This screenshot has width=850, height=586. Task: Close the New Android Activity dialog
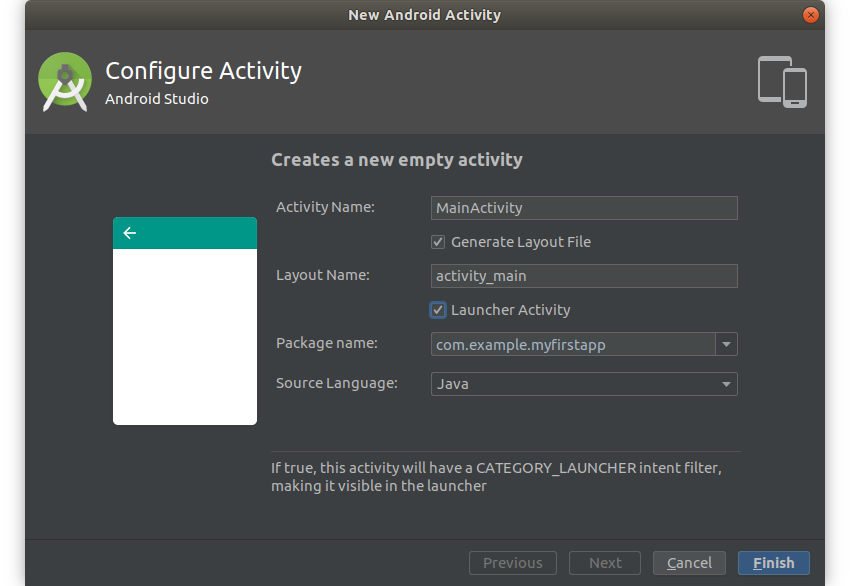811,15
